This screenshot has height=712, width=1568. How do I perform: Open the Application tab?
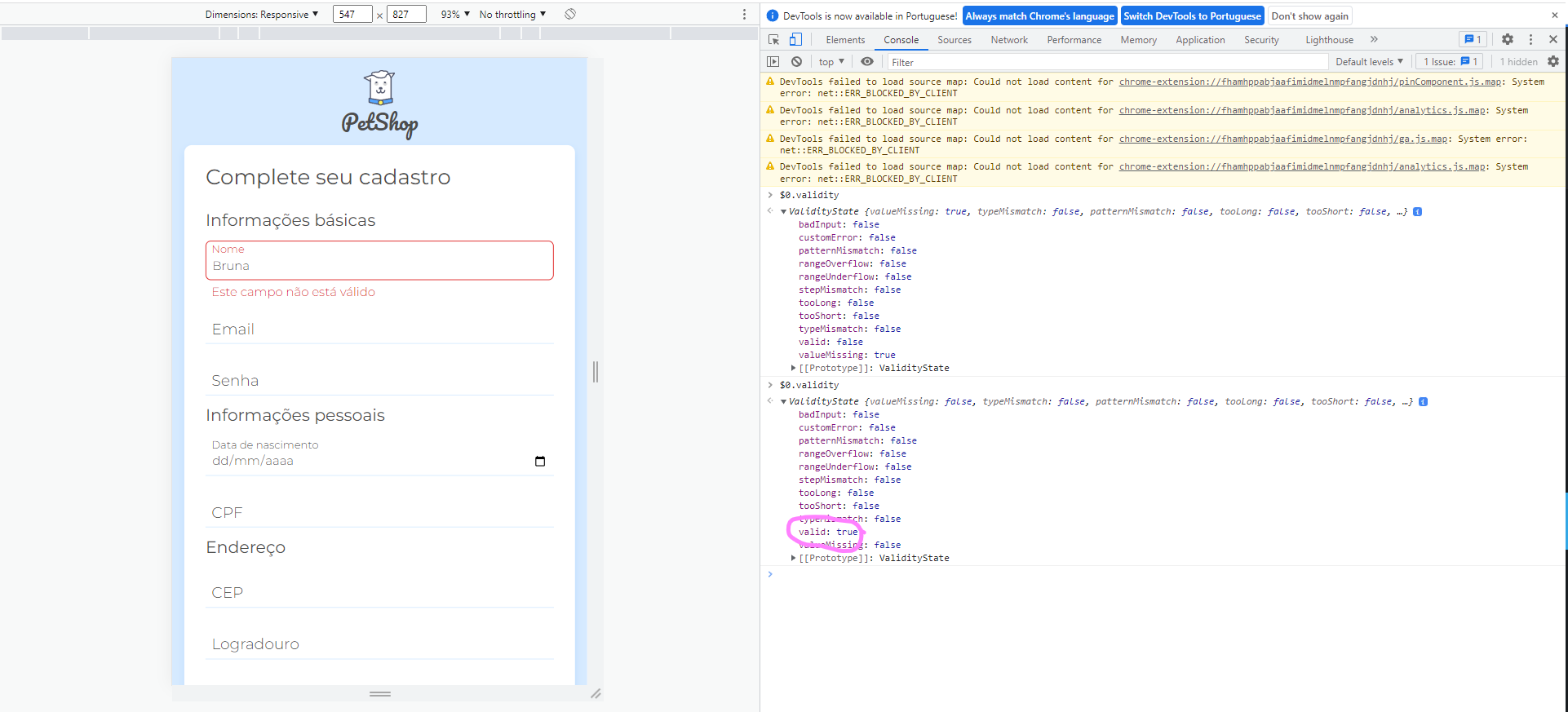coord(1200,39)
